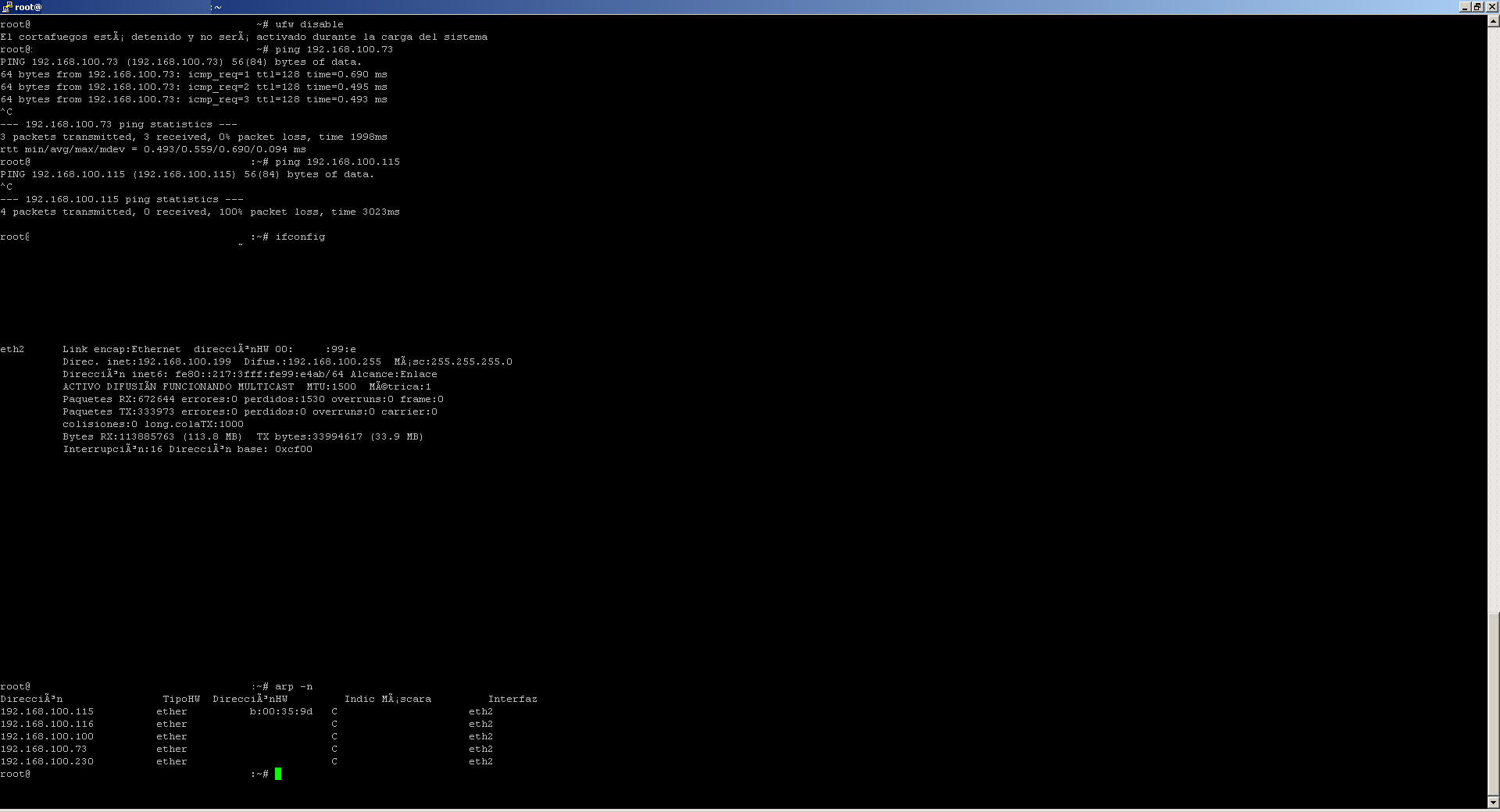Click the green terminal cursor block
The height and width of the screenshot is (812, 1500).
[x=278, y=774]
